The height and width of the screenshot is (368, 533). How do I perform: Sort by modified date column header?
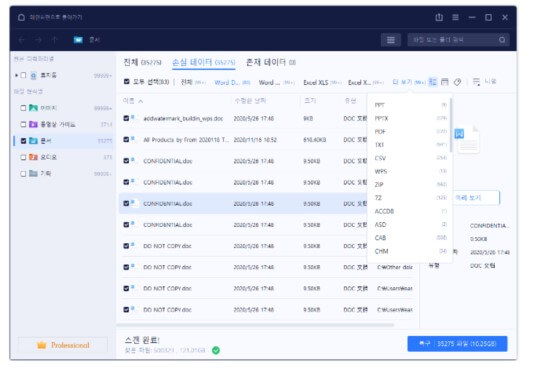click(250, 101)
